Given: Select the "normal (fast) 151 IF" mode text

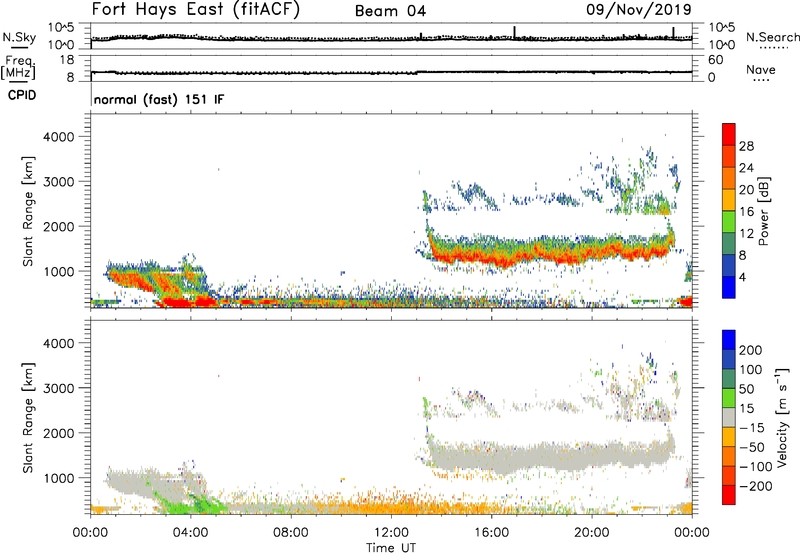Looking at the screenshot, I should coord(159,99).
